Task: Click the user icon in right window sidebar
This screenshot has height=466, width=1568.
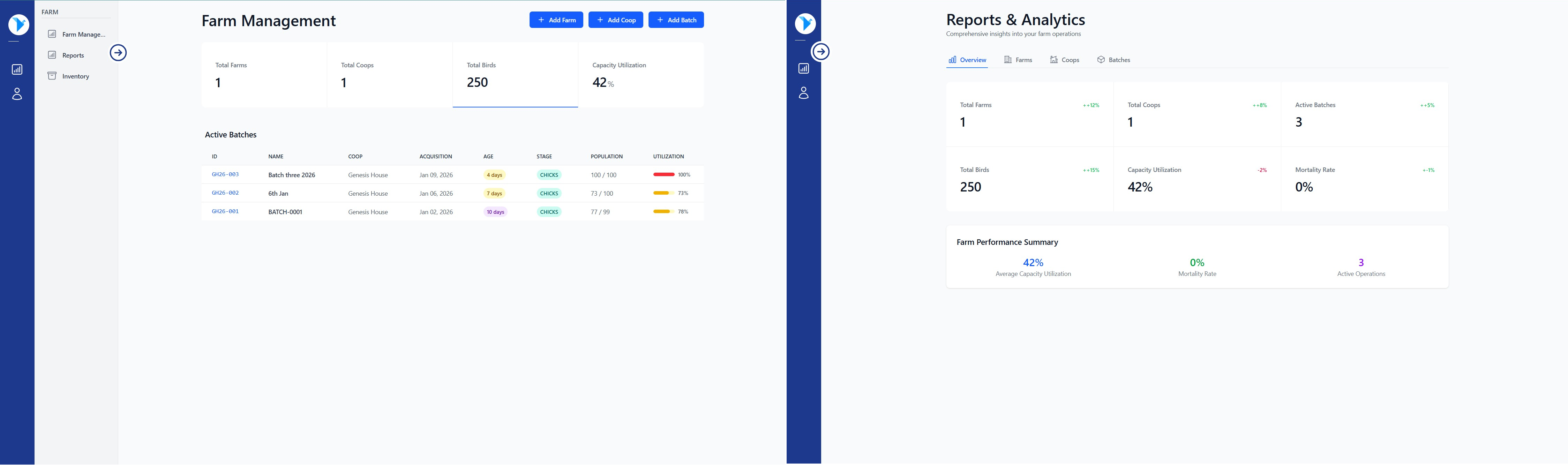Action: pos(803,92)
